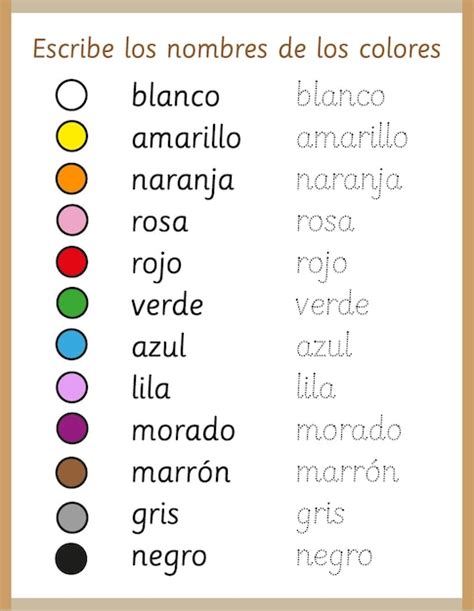Click the green color circle

point(72,303)
